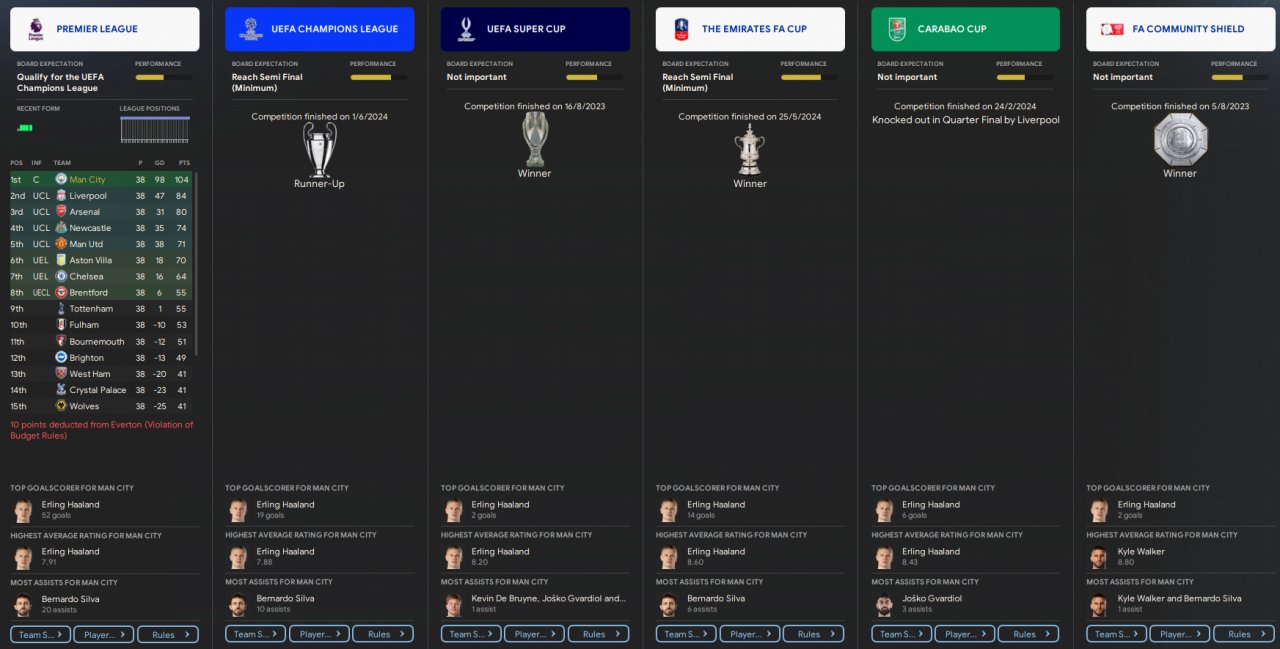Click Bernardo Silva's Premier League assists portrait
Viewport: 1280px width, 649px height.
click(x=23, y=604)
